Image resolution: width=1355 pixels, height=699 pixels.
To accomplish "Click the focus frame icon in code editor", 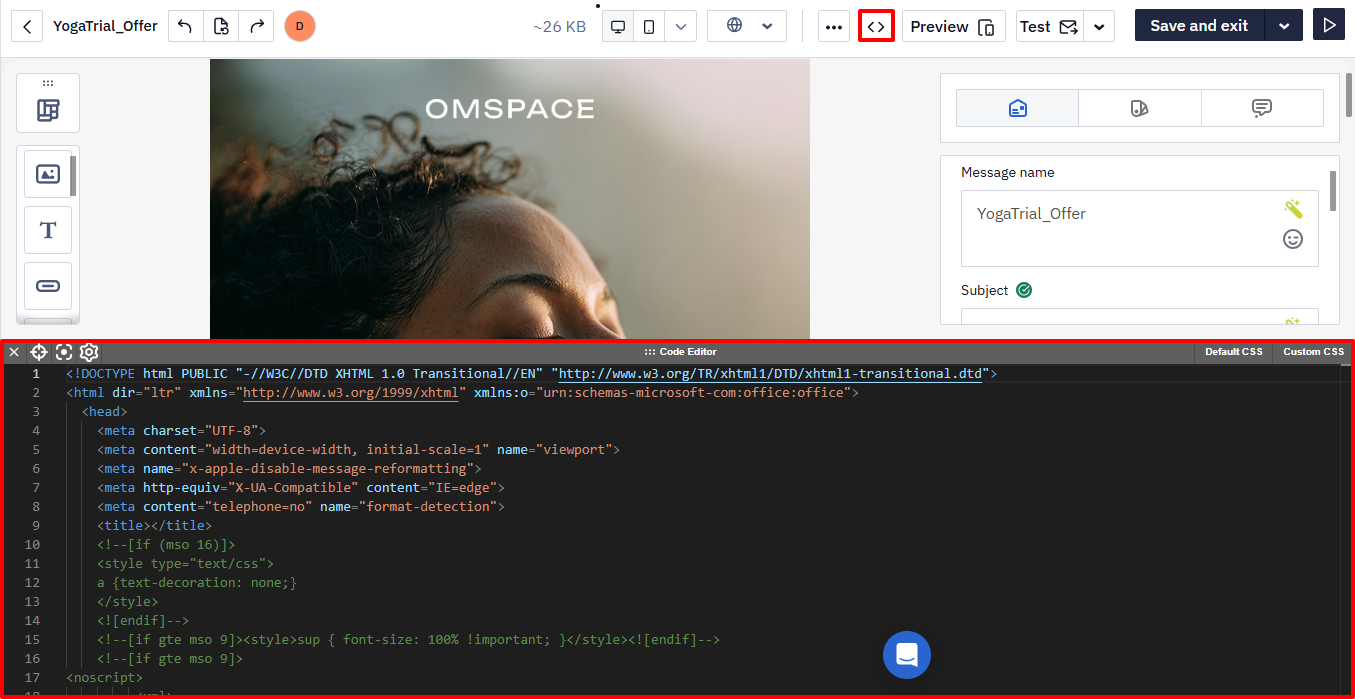I will point(64,352).
